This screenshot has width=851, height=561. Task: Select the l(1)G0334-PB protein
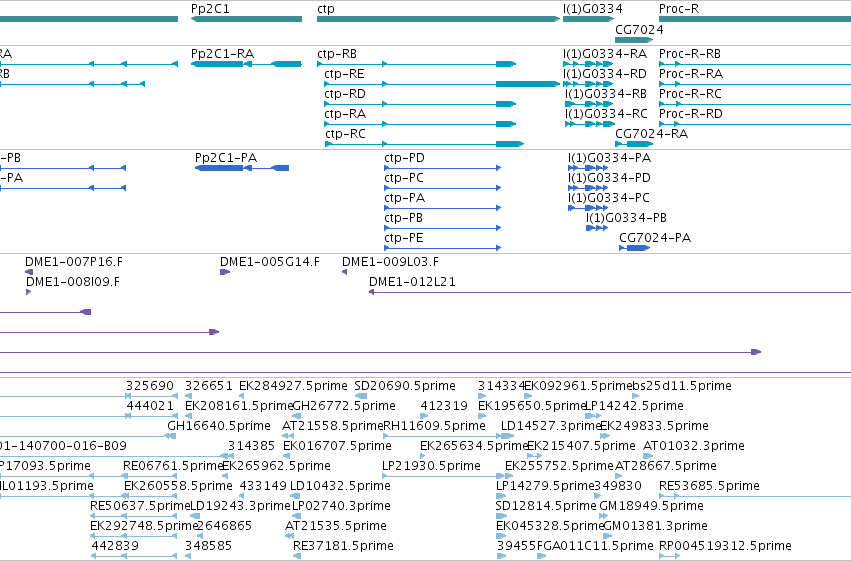pos(596,228)
